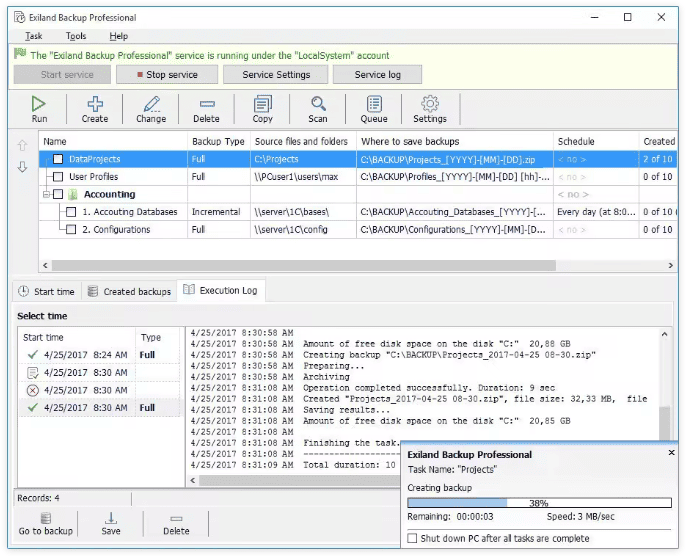This screenshot has width=686, height=556.
Task: Check the 1. Accouting Databases checkbox
Action: click(71, 212)
